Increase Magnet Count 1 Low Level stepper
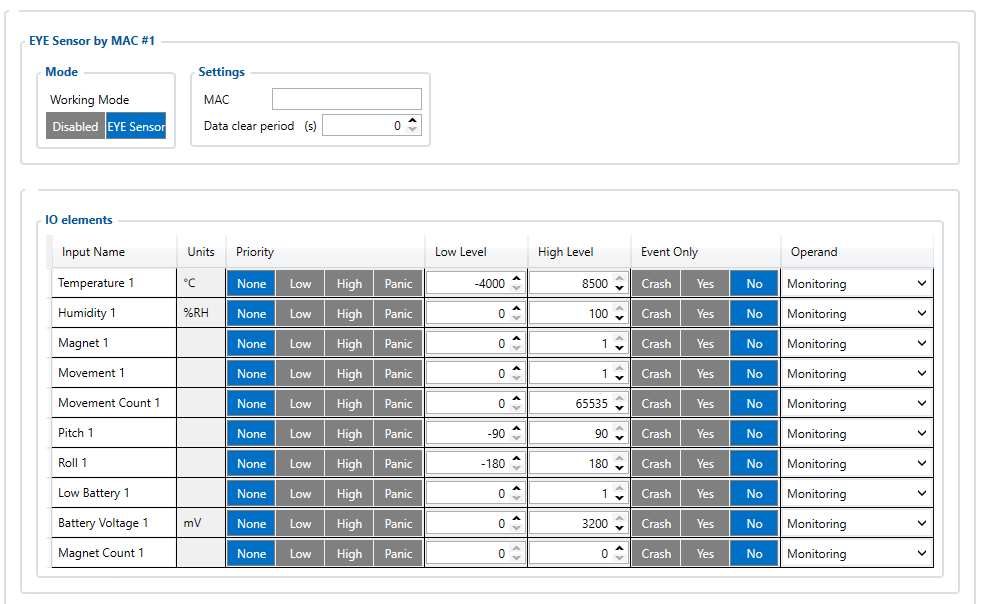 516,549
